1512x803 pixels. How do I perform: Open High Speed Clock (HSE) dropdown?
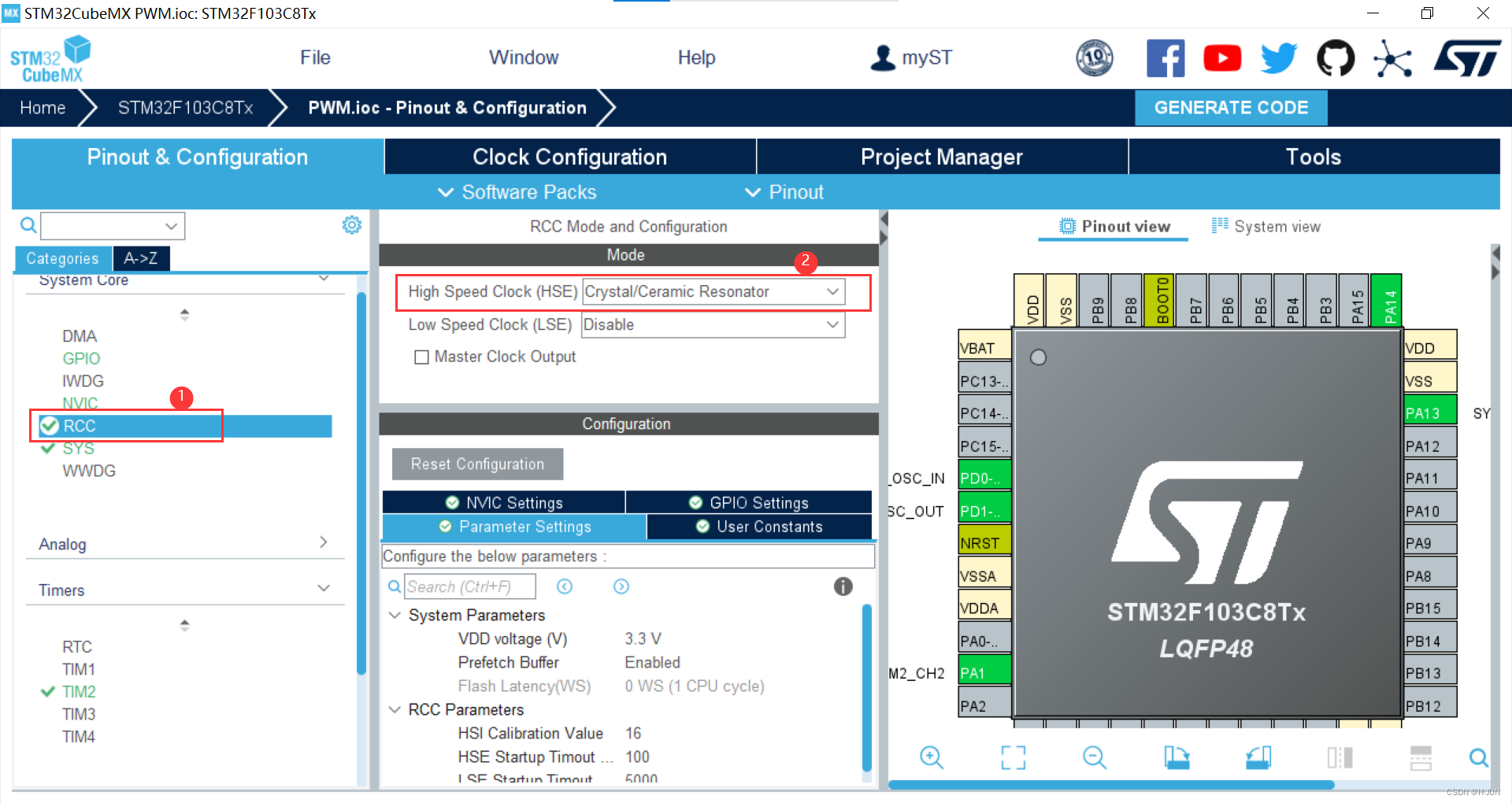click(x=713, y=291)
